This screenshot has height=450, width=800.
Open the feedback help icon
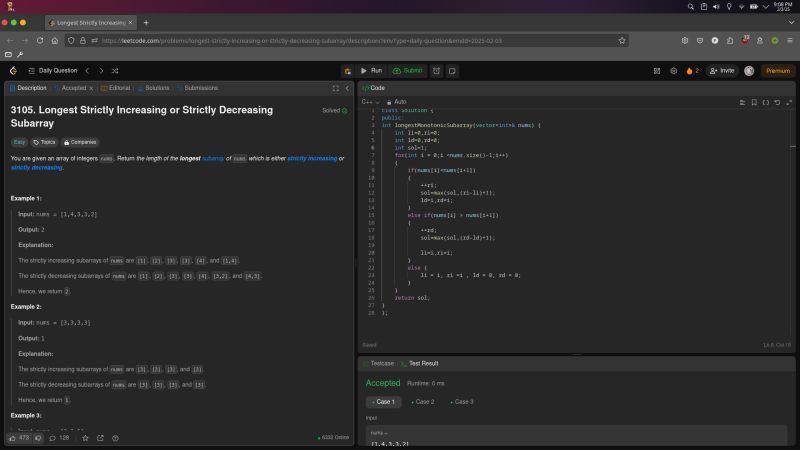115,438
